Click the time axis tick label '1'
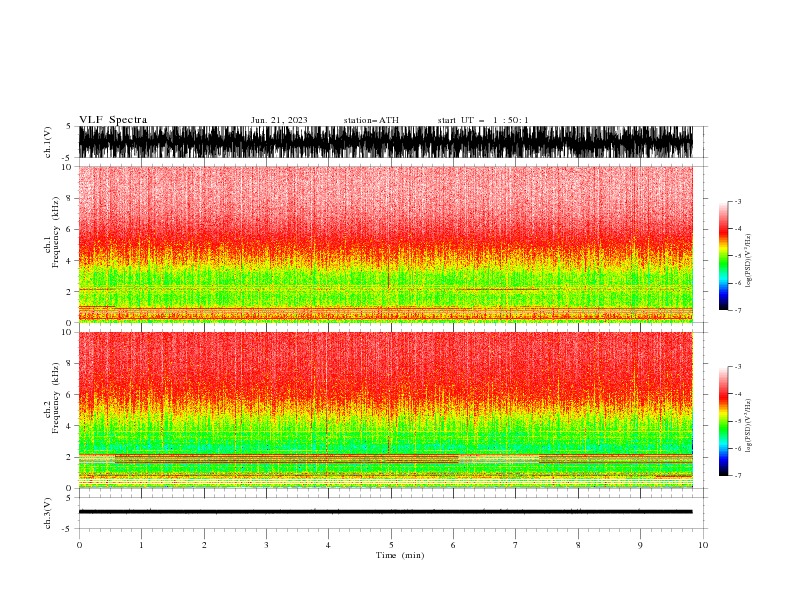Screen dimensions: 792x612 click(x=141, y=545)
